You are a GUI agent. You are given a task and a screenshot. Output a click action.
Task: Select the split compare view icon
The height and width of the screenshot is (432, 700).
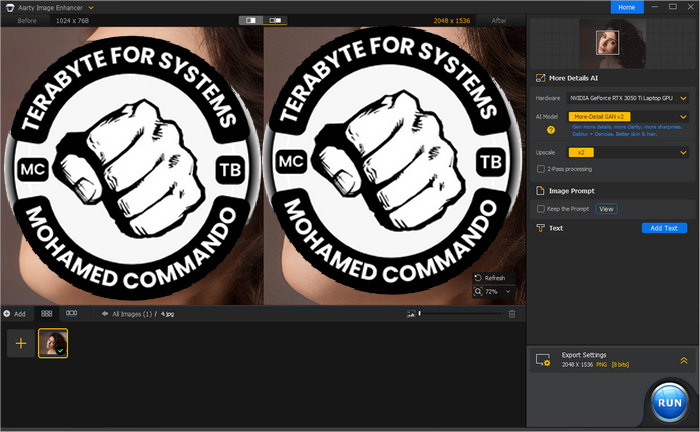[x=250, y=20]
